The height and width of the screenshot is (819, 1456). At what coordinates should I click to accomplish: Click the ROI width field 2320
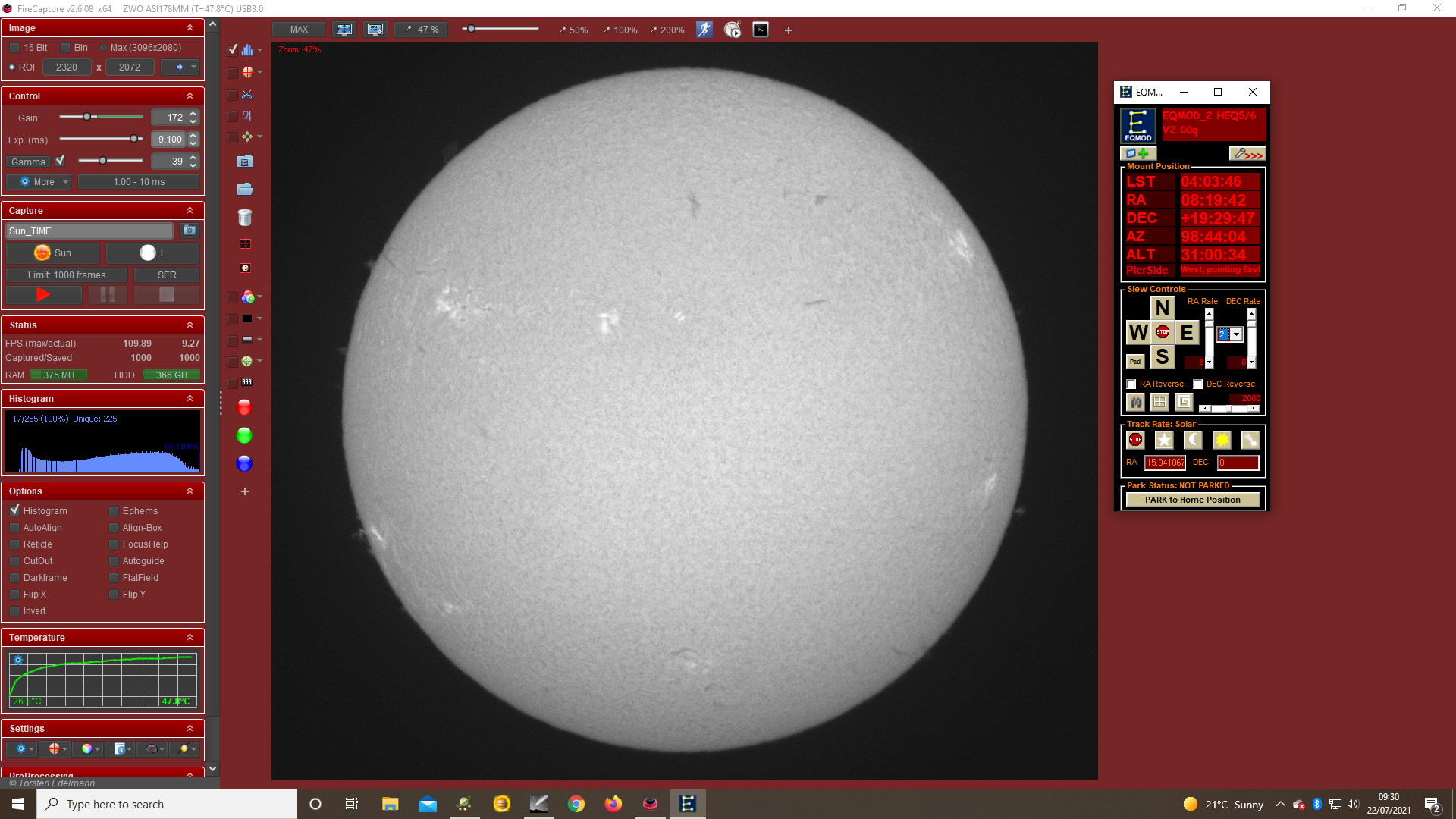[x=67, y=67]
